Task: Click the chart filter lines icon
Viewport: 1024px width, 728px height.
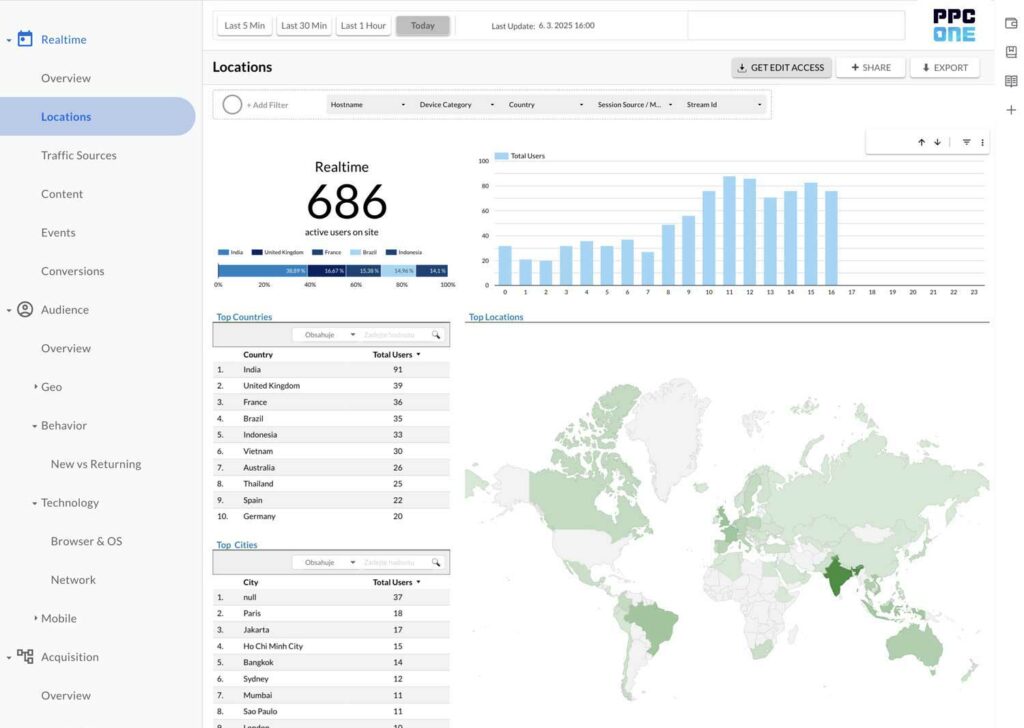Action: click(x=966, y=143)
